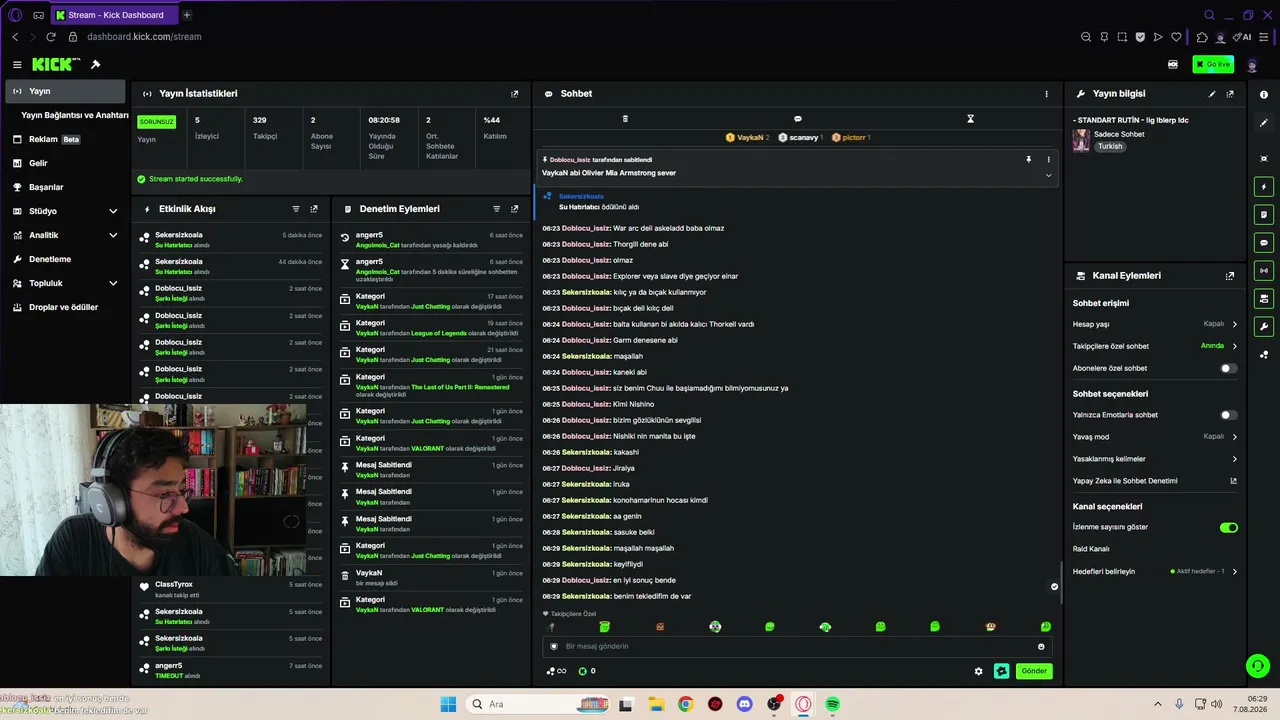This screenshot has width=1280, height=720.
Task: Edit stream info with pencil icon
Action: [x=1212, y=94]
